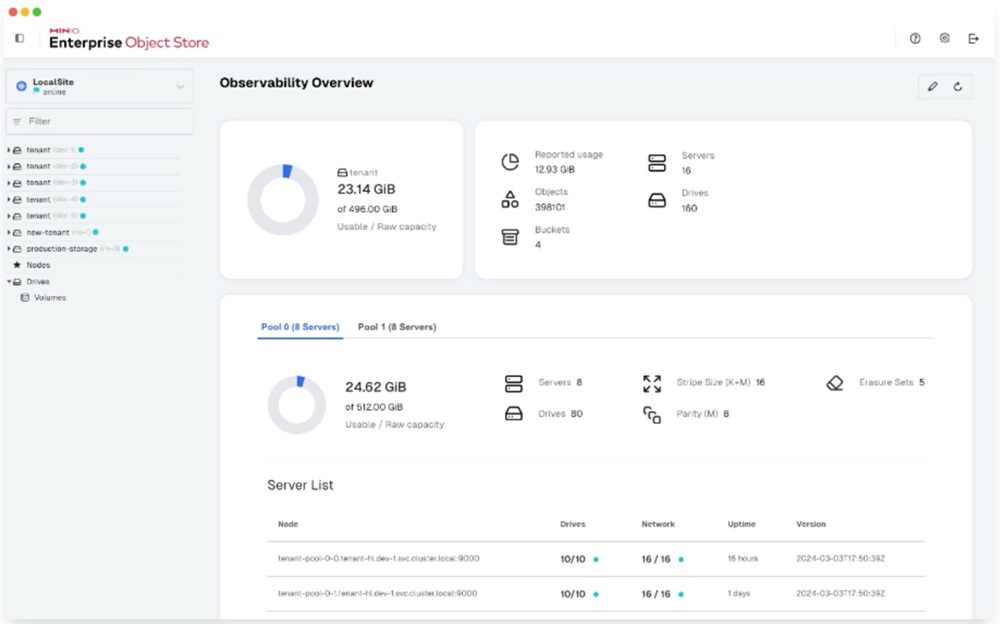Screen dimensions: 1000x624
Task: Click the Drives icon above the value 160
Action: tap(657, 200)
